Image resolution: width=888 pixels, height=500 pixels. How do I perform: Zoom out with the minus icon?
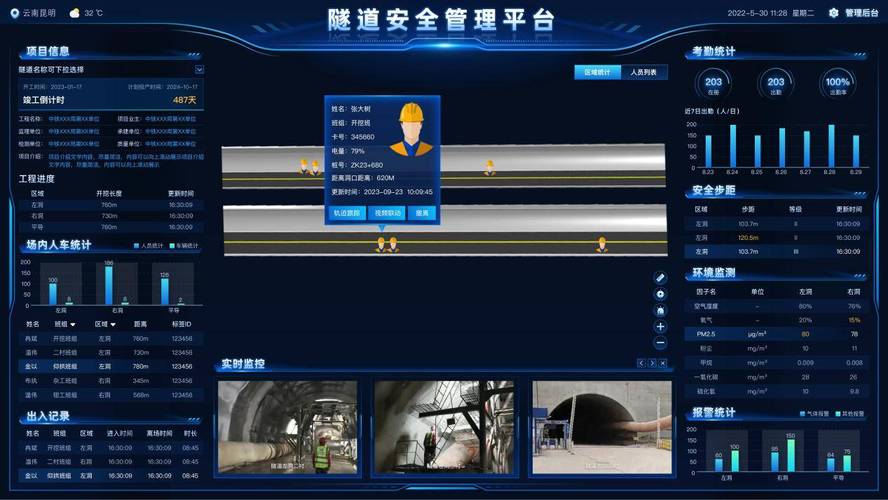(x=660, y=343)
